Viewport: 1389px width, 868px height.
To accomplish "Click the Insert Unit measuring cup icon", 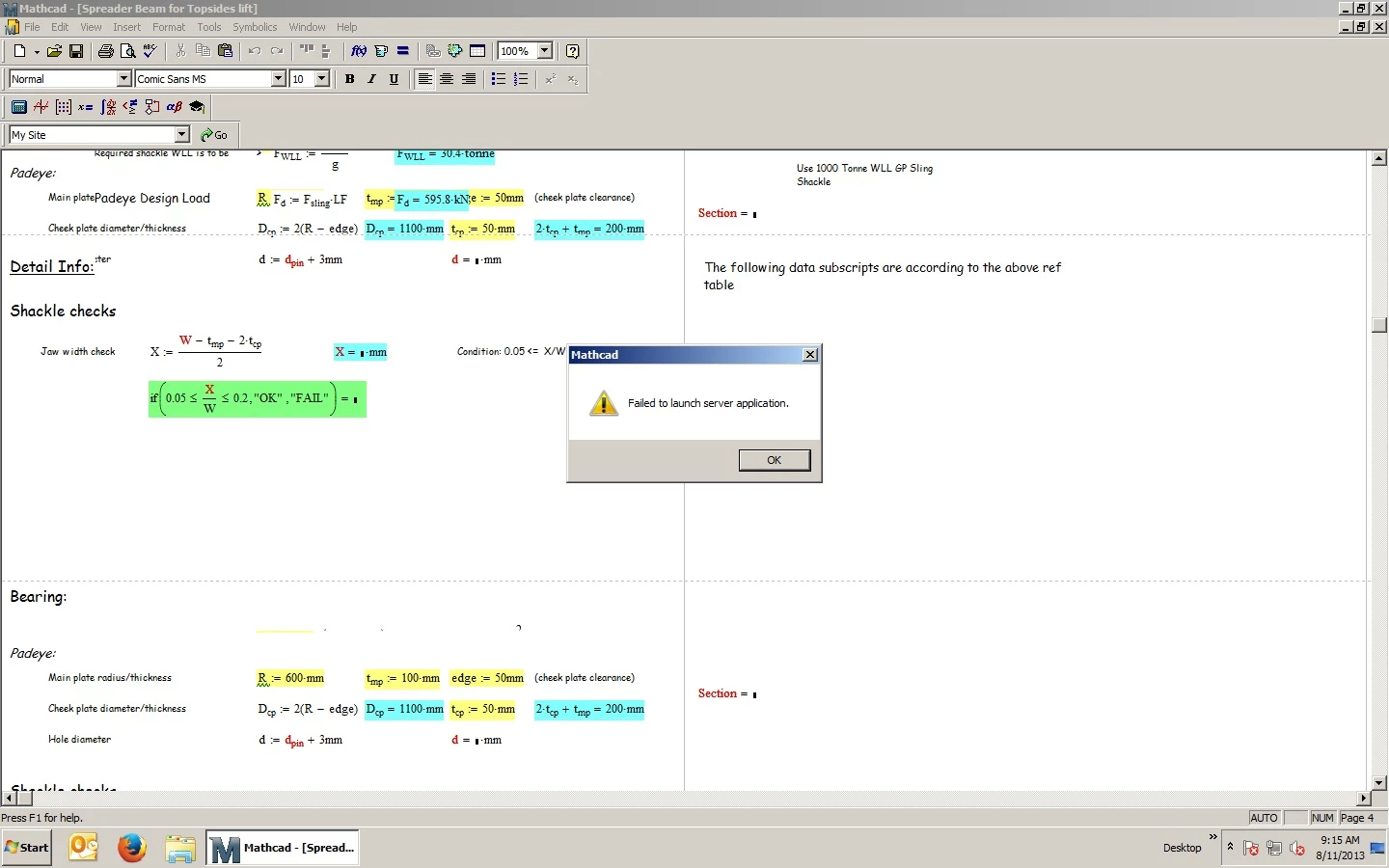I will tap(381, 51).
